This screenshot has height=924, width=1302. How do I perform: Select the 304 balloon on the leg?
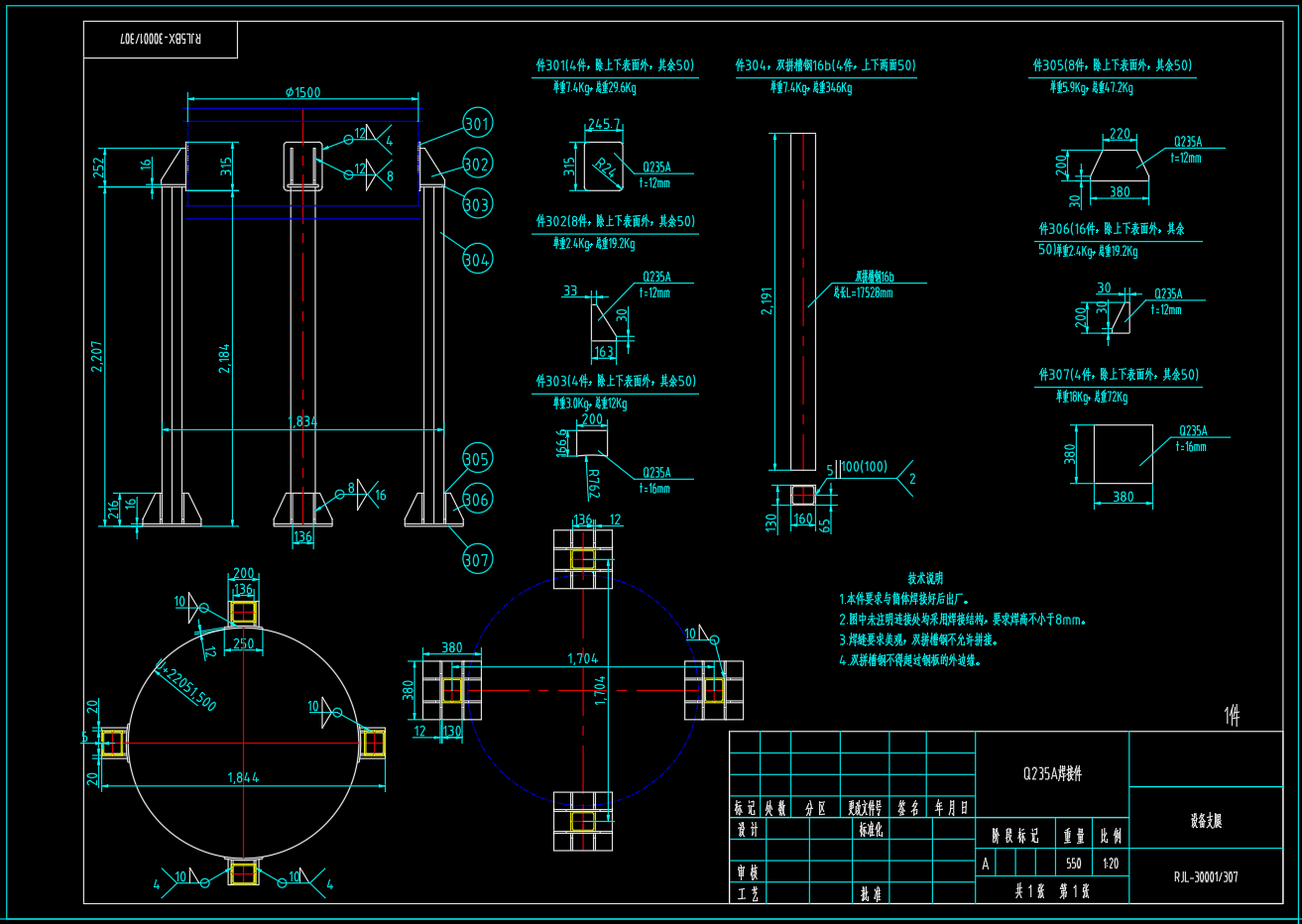[x=477, y=260]
